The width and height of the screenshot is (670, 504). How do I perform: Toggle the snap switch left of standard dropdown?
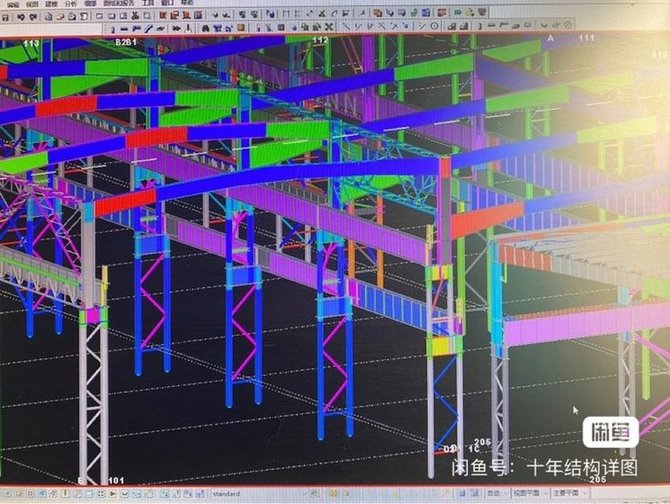click(199, 494)
